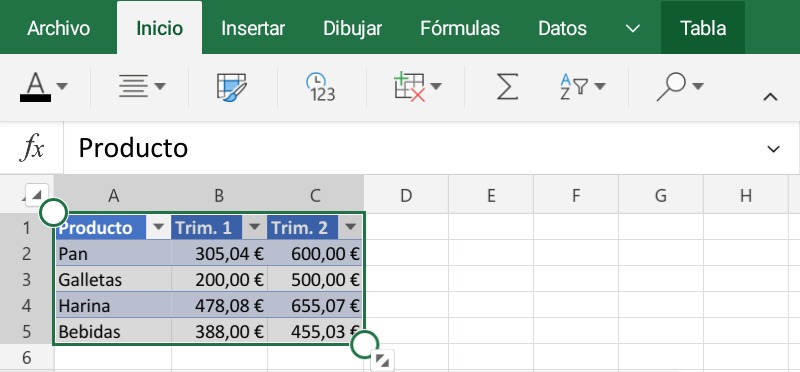Open the Tabla contextual tab

click(x=703, y=29)
